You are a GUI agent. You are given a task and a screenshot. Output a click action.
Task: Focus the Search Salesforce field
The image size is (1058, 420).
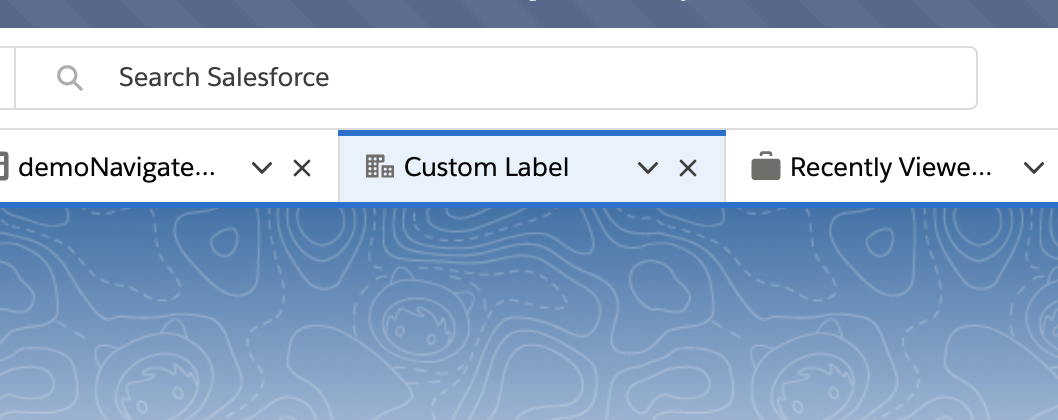tap(496, 78)
